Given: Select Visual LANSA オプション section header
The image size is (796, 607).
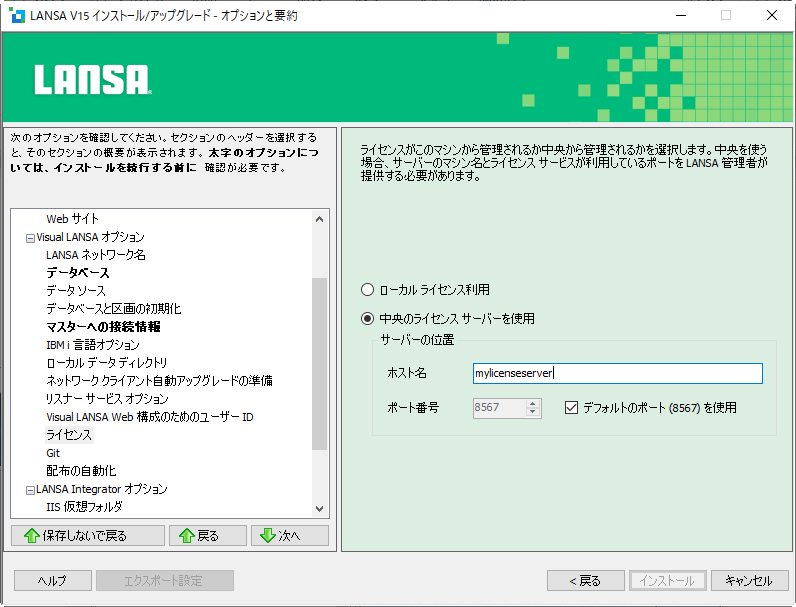Looking at the screenshot, I should tap(90, 237).
